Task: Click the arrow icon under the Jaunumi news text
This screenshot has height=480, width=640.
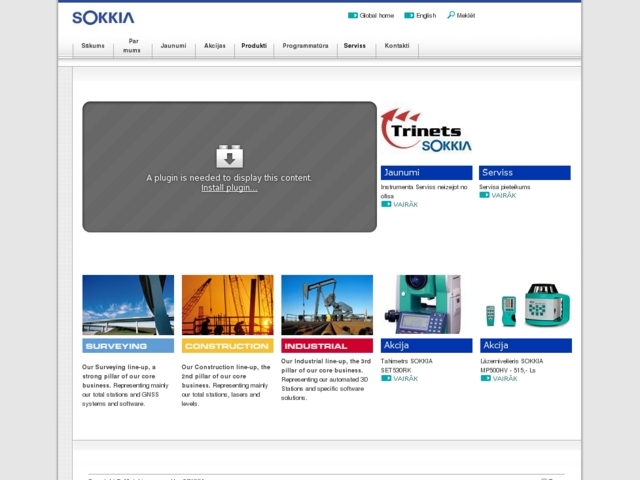Action: [x=386, y=204]
